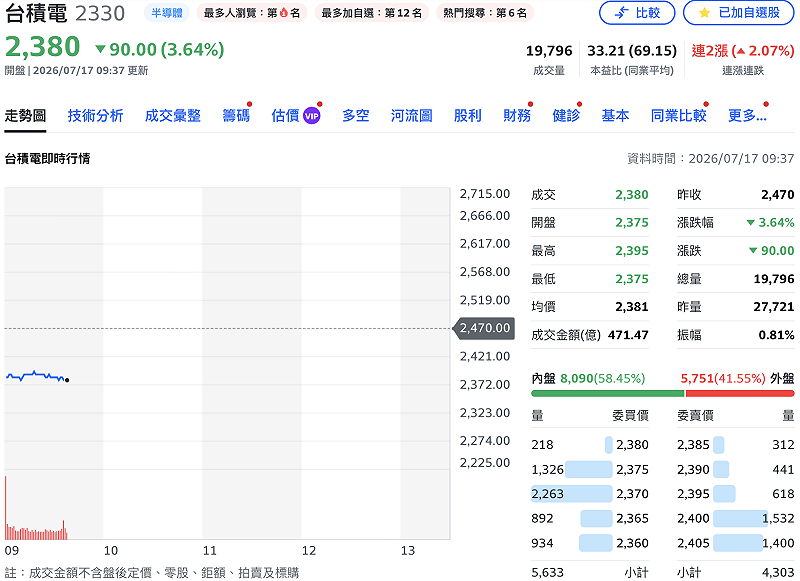Click the 昨收 value 2,470
800x581 pixels.
[778, 195]
